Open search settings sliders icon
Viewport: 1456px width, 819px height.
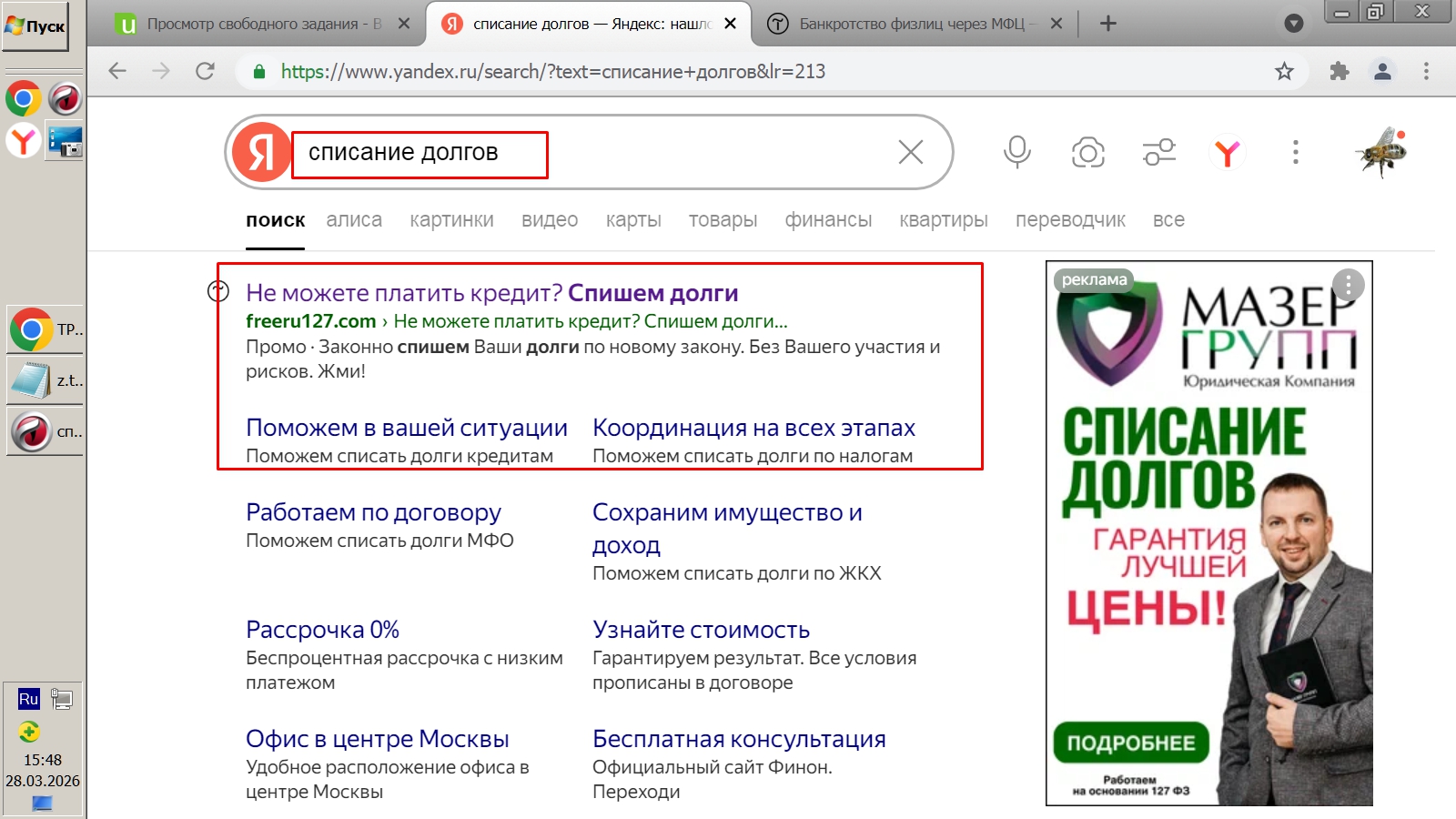[1159, 152]
